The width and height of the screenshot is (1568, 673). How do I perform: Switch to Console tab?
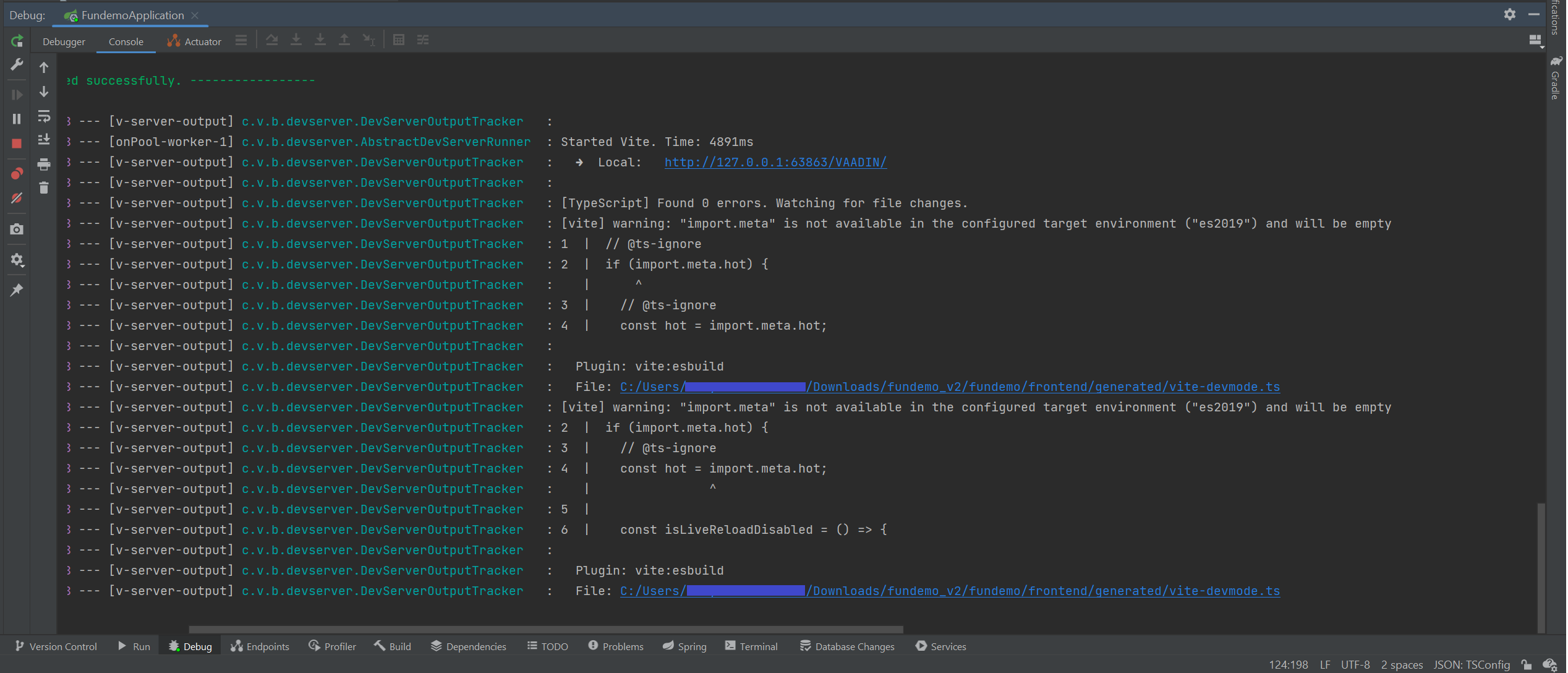(x=126, y=41)
